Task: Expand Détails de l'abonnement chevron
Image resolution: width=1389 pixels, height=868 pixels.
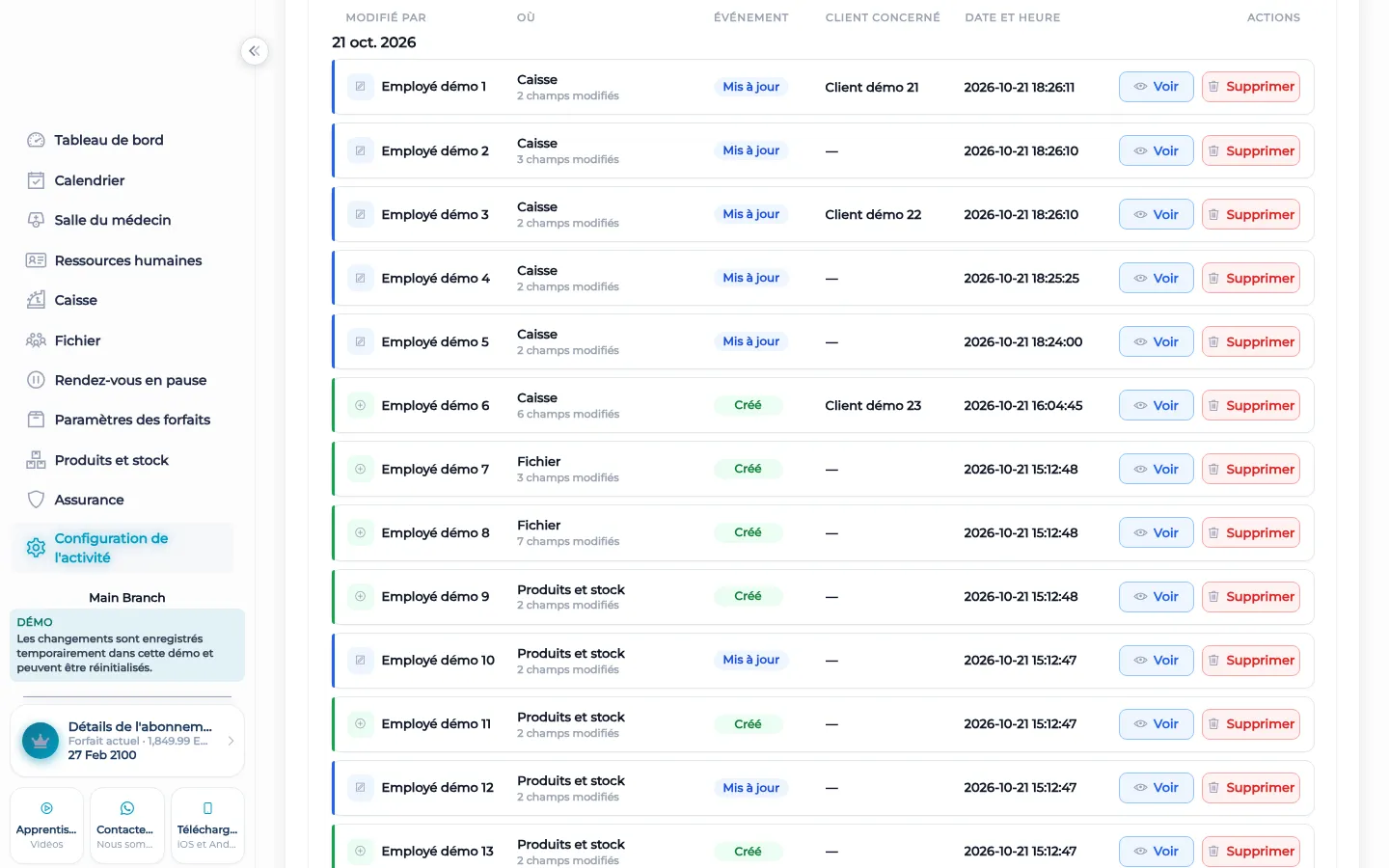Action: pos(231,741)
